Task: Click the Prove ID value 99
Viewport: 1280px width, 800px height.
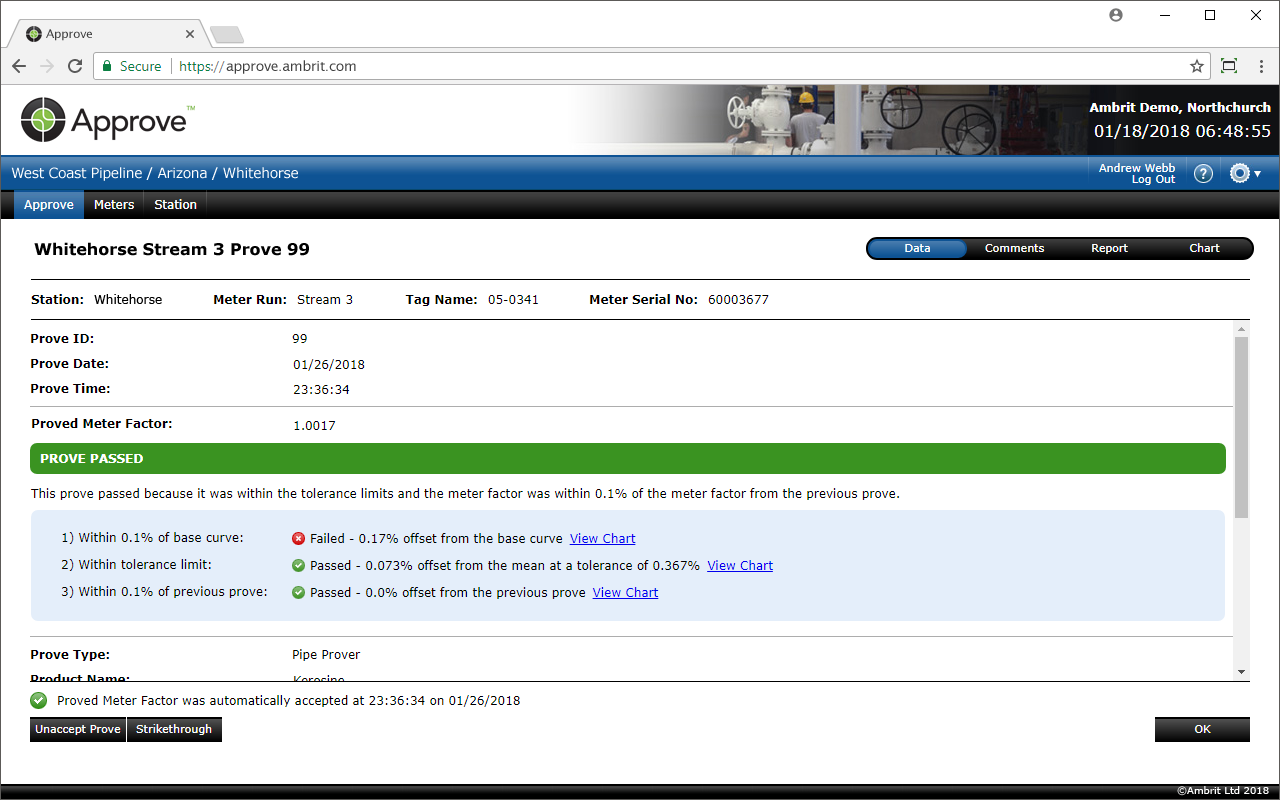Action: [x=300, y=339]
